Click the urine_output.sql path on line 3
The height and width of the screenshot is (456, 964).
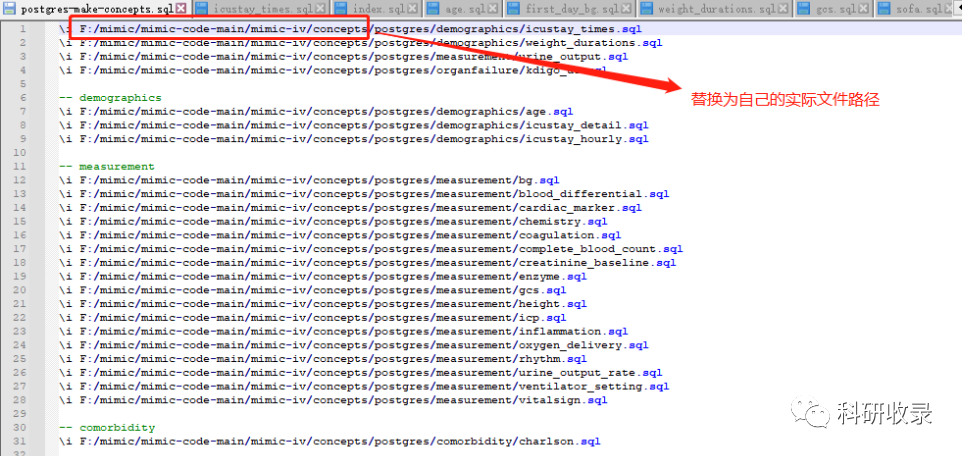point(344,57)
